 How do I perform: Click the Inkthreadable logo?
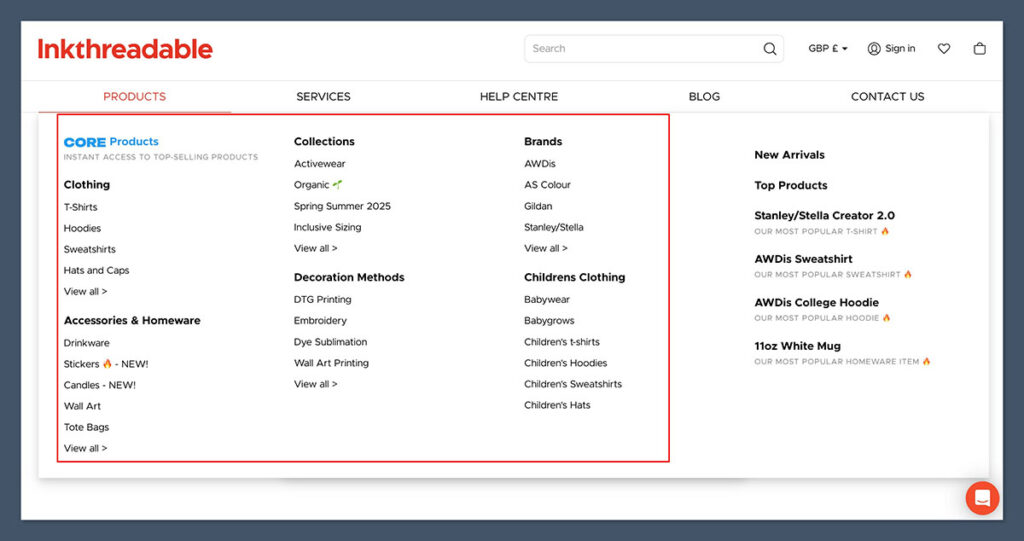[x=125, y=49]
